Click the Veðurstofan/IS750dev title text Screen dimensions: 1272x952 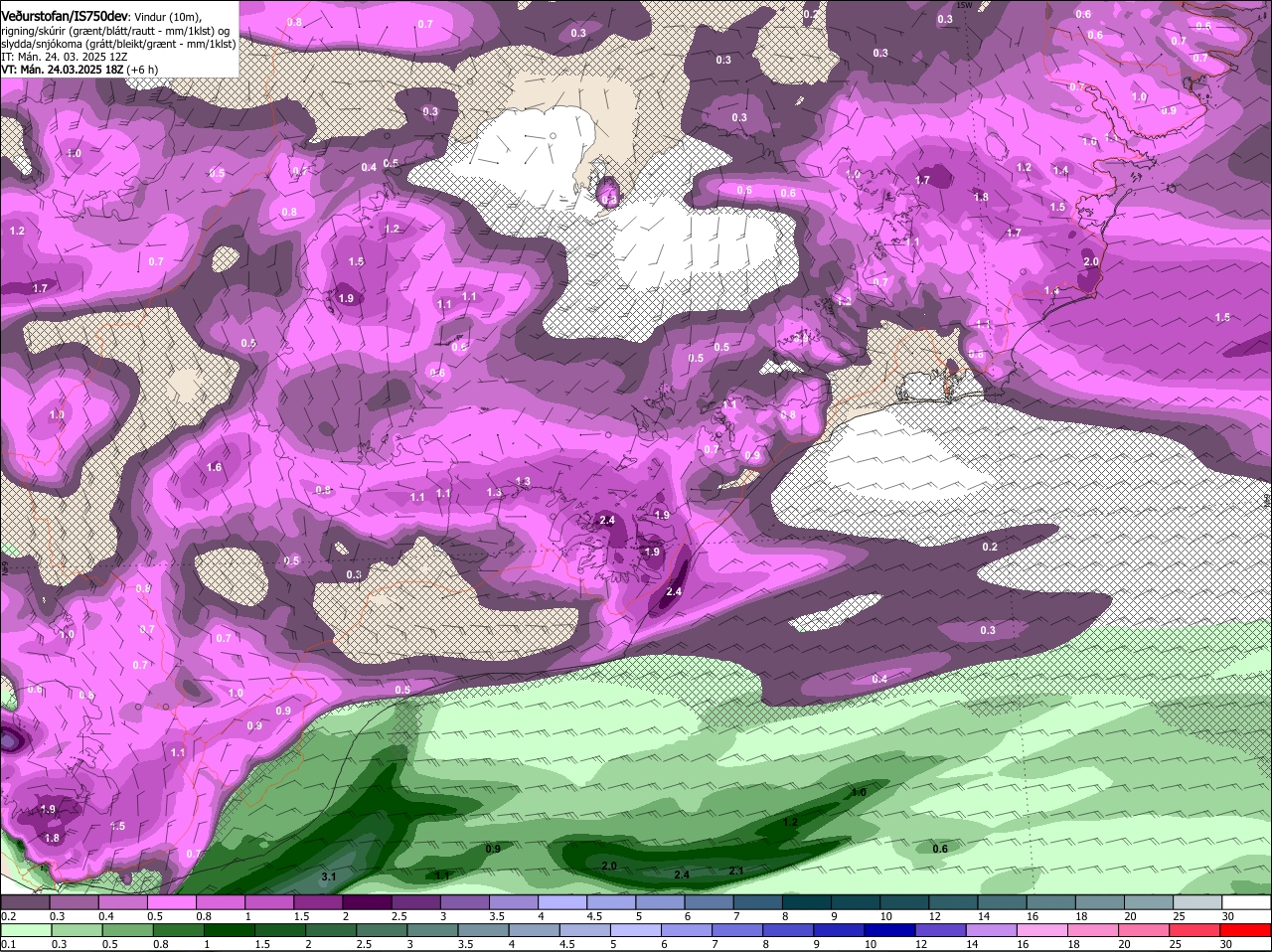click(x=65, y=17)
